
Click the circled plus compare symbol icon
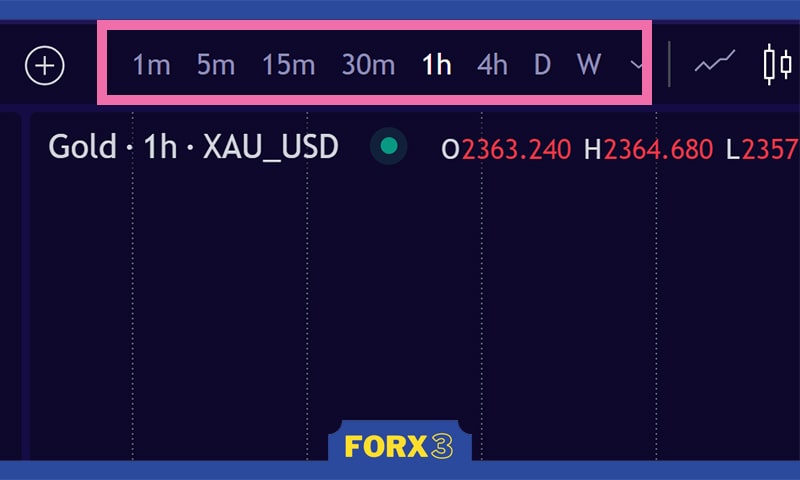point(45,66)
